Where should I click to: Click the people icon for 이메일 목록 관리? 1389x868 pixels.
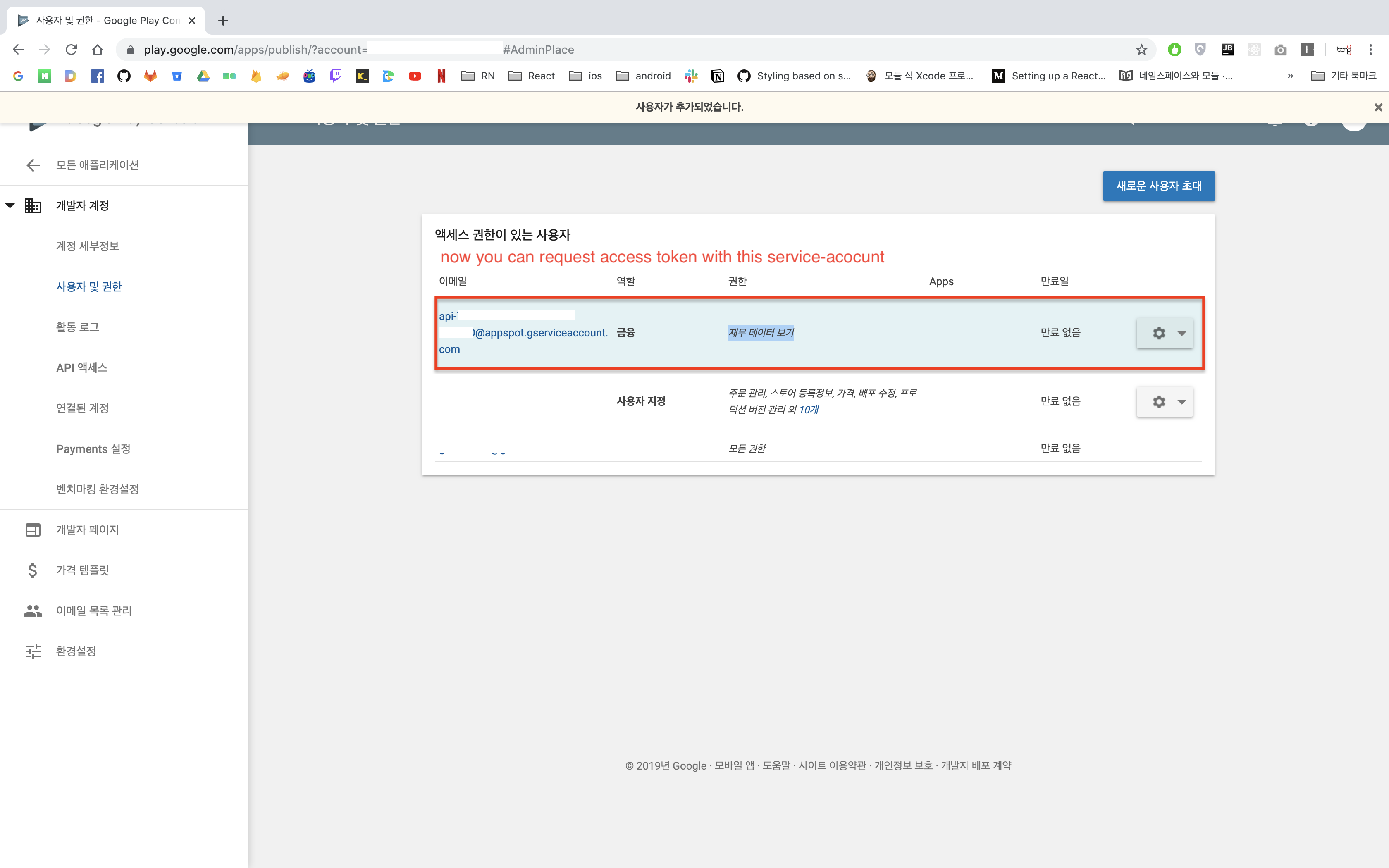click(x=33, y=611)
